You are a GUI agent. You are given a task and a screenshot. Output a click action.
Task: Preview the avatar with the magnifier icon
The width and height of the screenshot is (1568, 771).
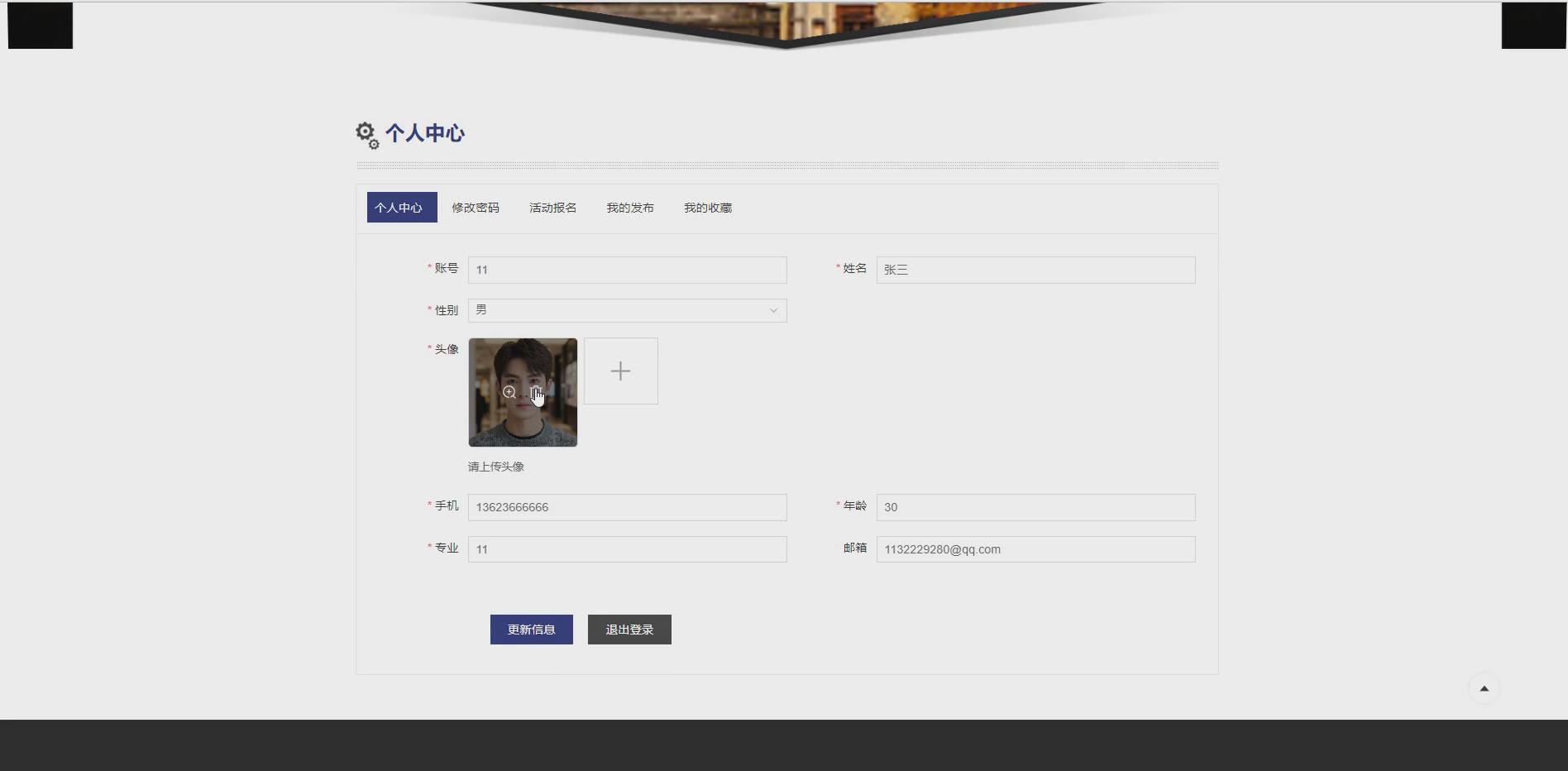509,392
